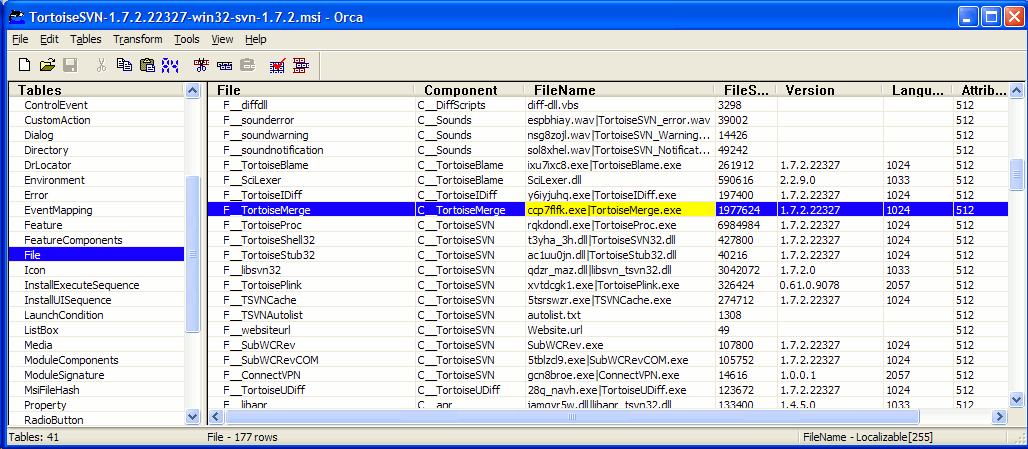Click the Tables list scroll up arrow
Viewport: 1028px width, 449px height.
click(193, 90)
